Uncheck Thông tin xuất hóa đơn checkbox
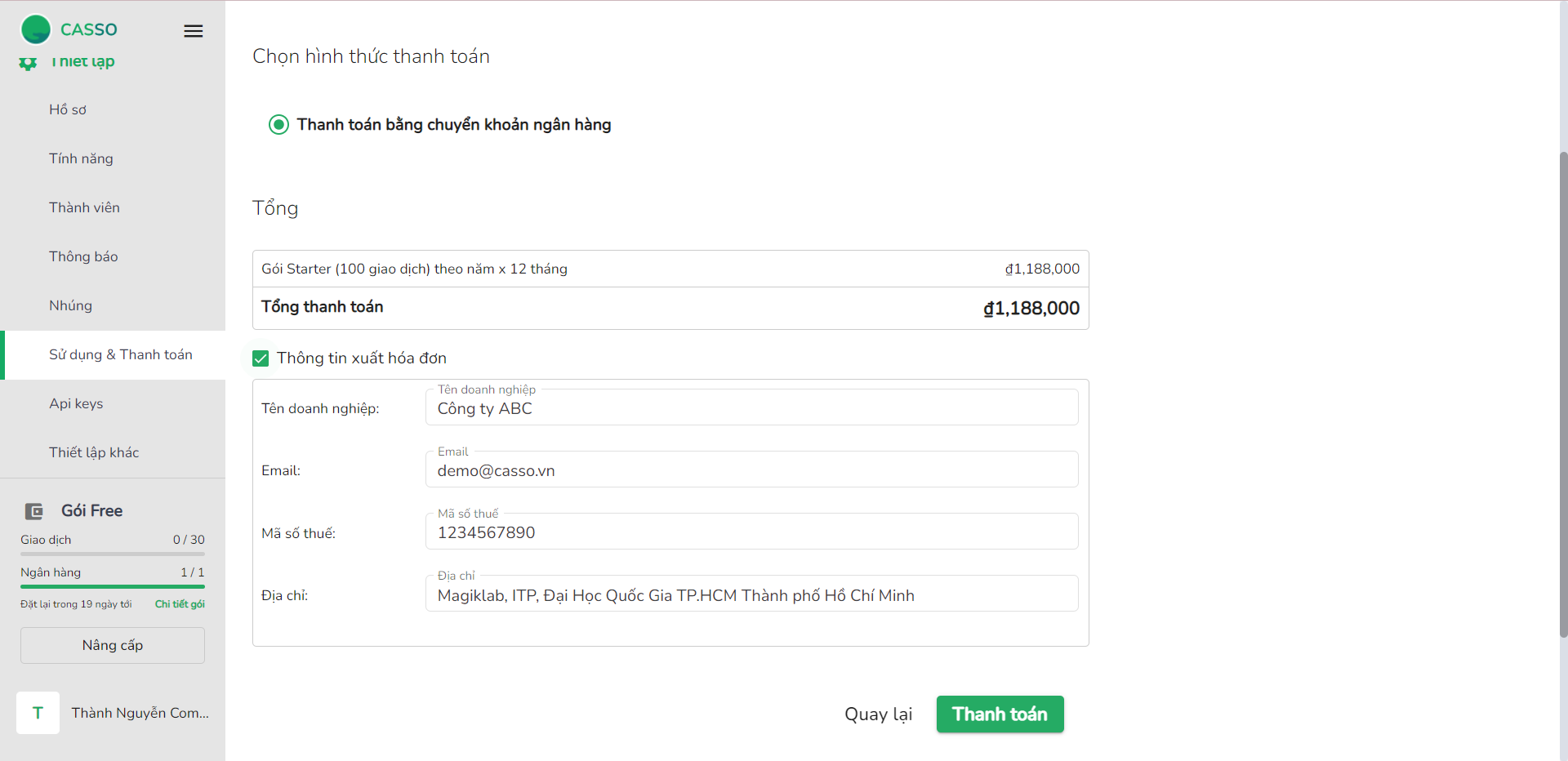Screen dimensions: 1568x761 261,358
